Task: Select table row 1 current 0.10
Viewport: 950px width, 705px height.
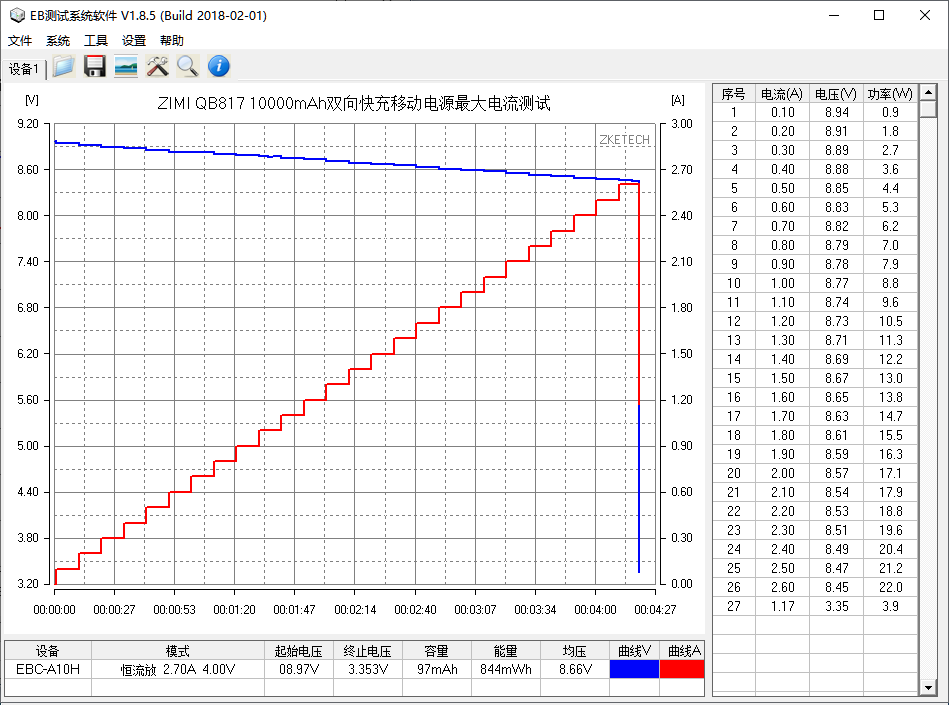Action: click(782, 113)
